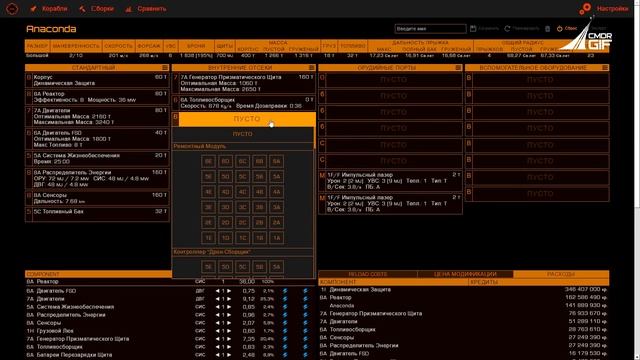Open the Корпус Динамическая Защита slot

tap(97, 80)
